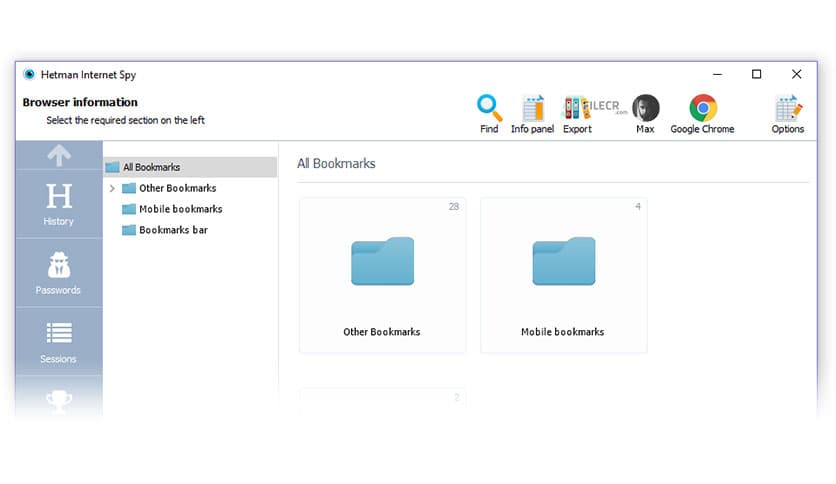836x484 pixels.
Task: Open the History section
Action: coord(59,204)
